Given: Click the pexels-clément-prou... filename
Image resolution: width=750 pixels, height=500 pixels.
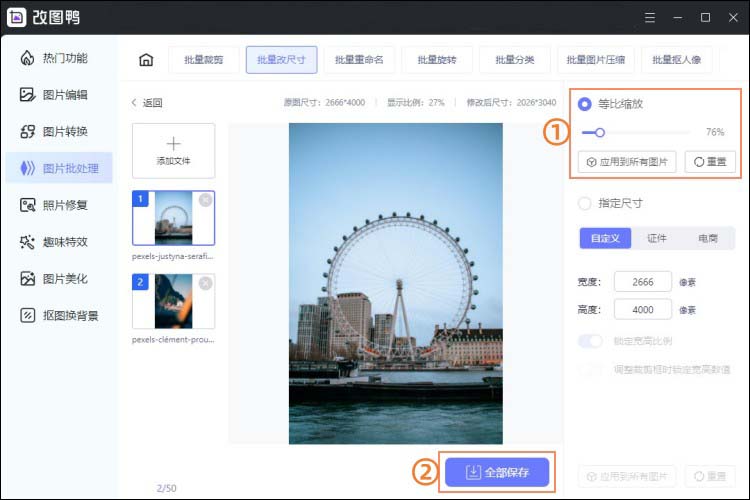Looking at the screenshot, I should click(x=173, y=340).
